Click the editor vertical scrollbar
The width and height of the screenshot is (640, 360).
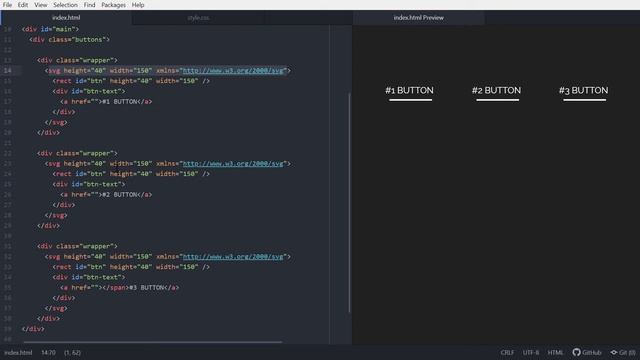click(x=349, y=203)
